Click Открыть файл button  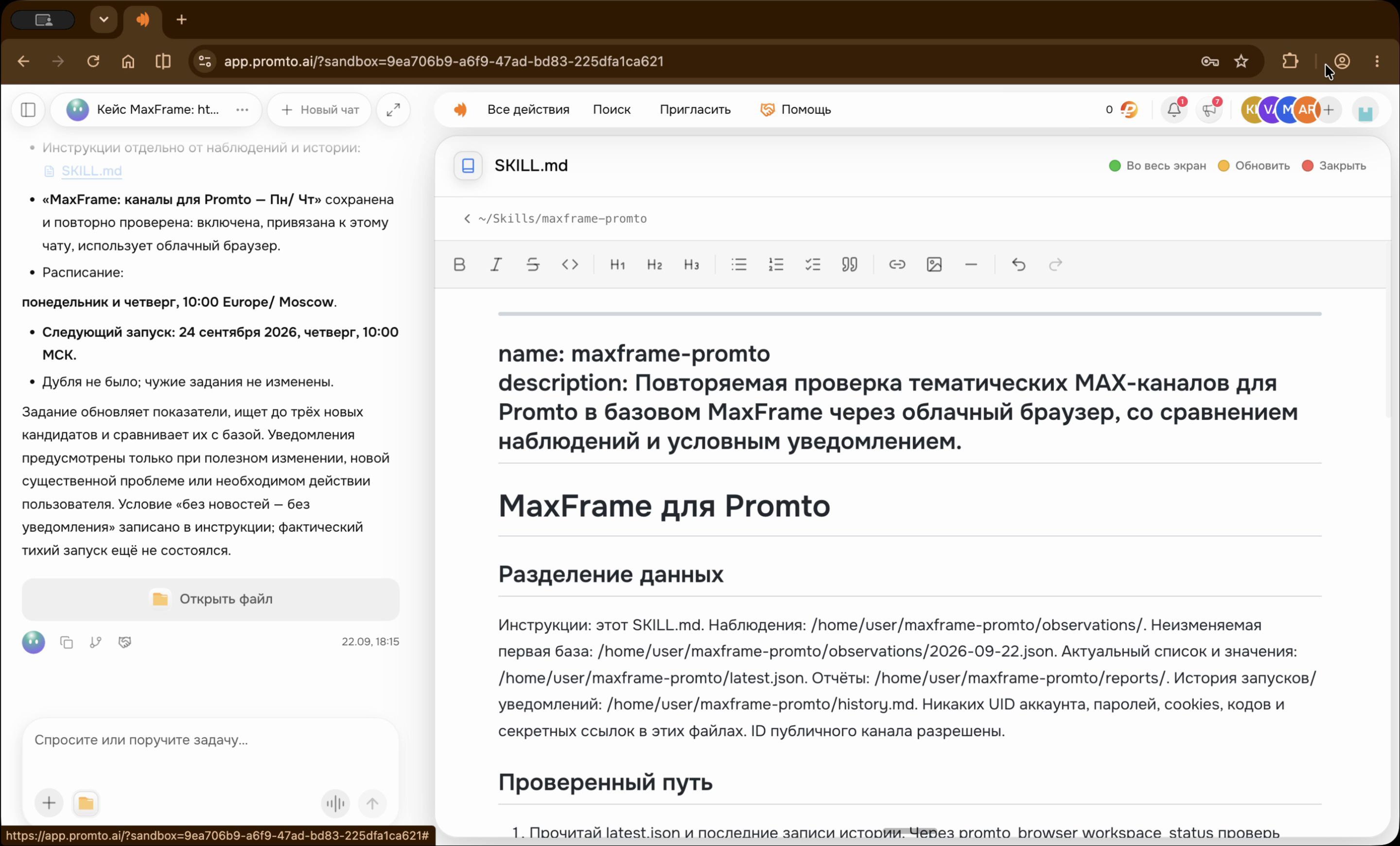[x=211, y=599]
